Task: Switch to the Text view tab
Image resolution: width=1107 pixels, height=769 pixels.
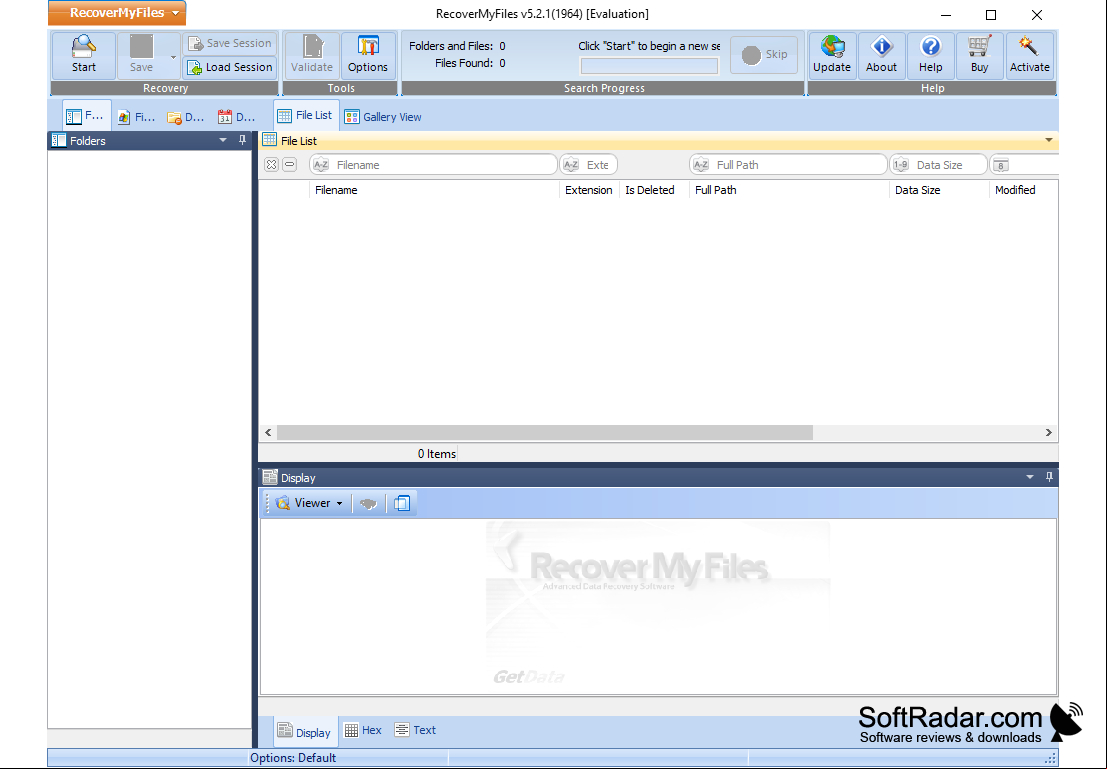Action: coord(415,730)
